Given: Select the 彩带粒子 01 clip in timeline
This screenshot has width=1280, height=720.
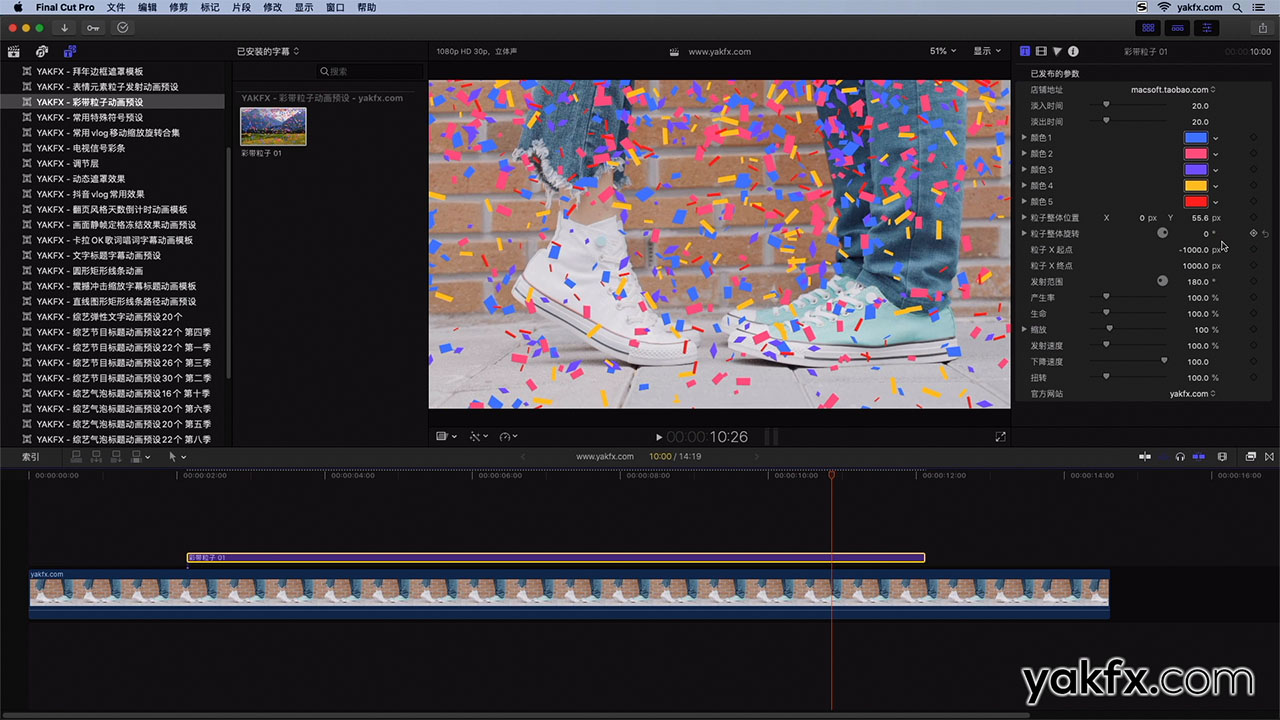Looking at the screenshot, I should coord(556,558).
